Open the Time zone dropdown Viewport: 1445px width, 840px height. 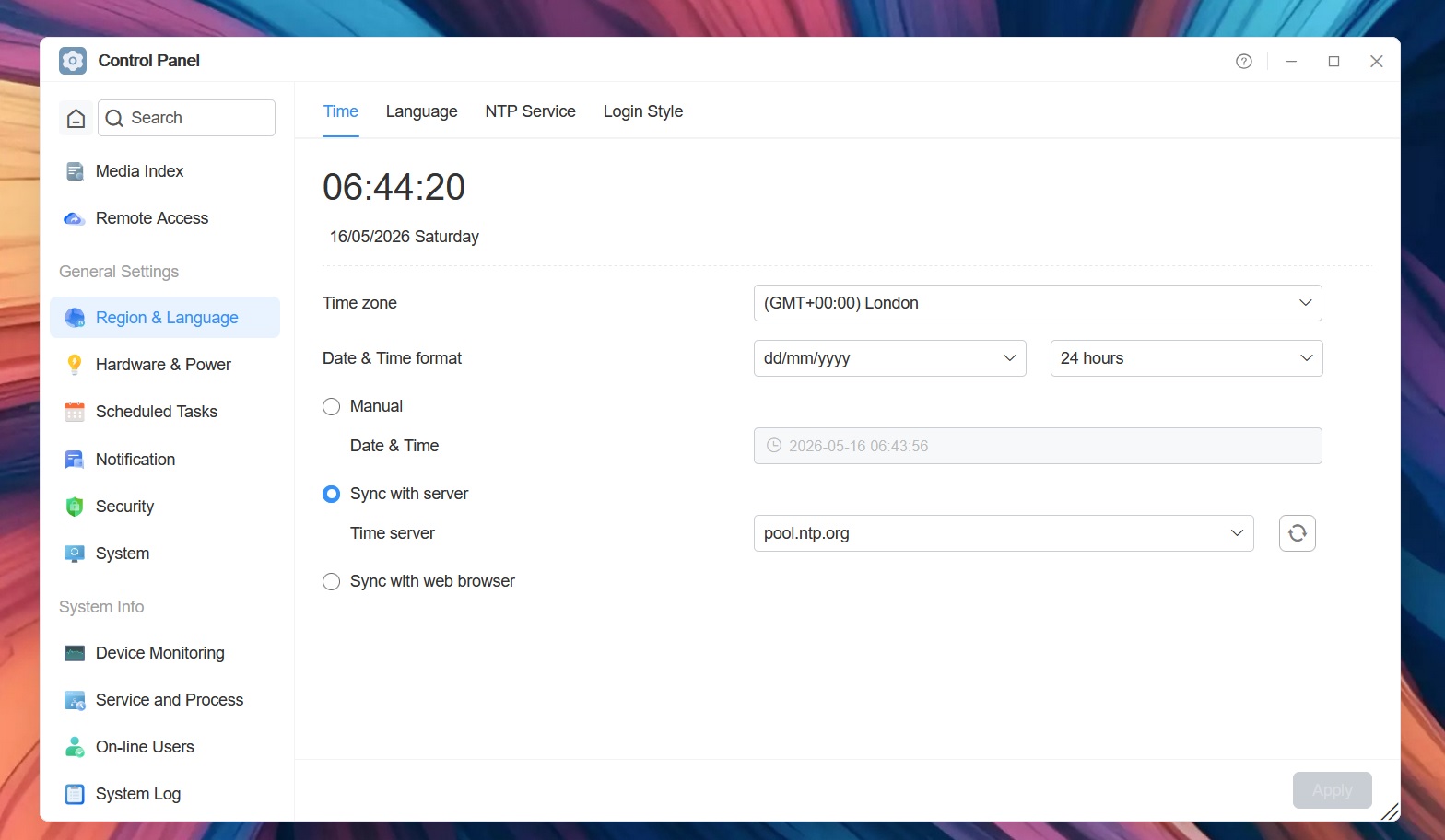[1038, 303]
